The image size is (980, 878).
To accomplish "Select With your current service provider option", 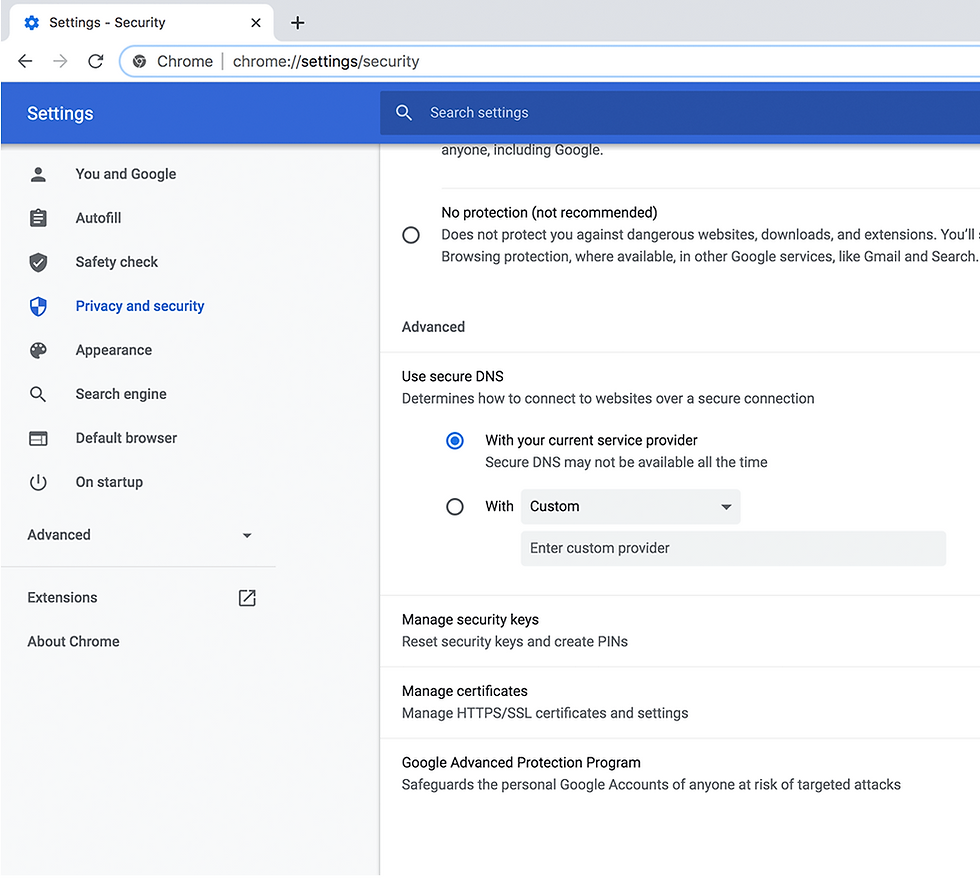I will click(x=454, y=441).
